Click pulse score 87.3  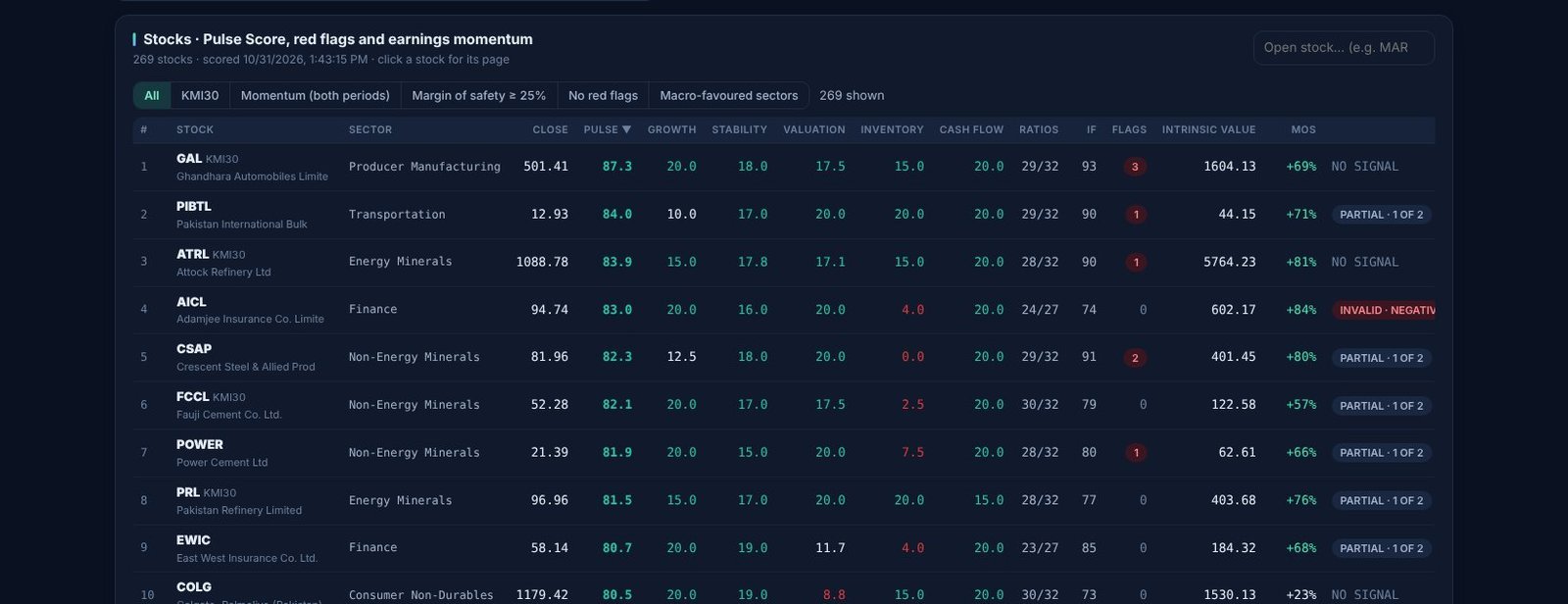pos(617,167)
